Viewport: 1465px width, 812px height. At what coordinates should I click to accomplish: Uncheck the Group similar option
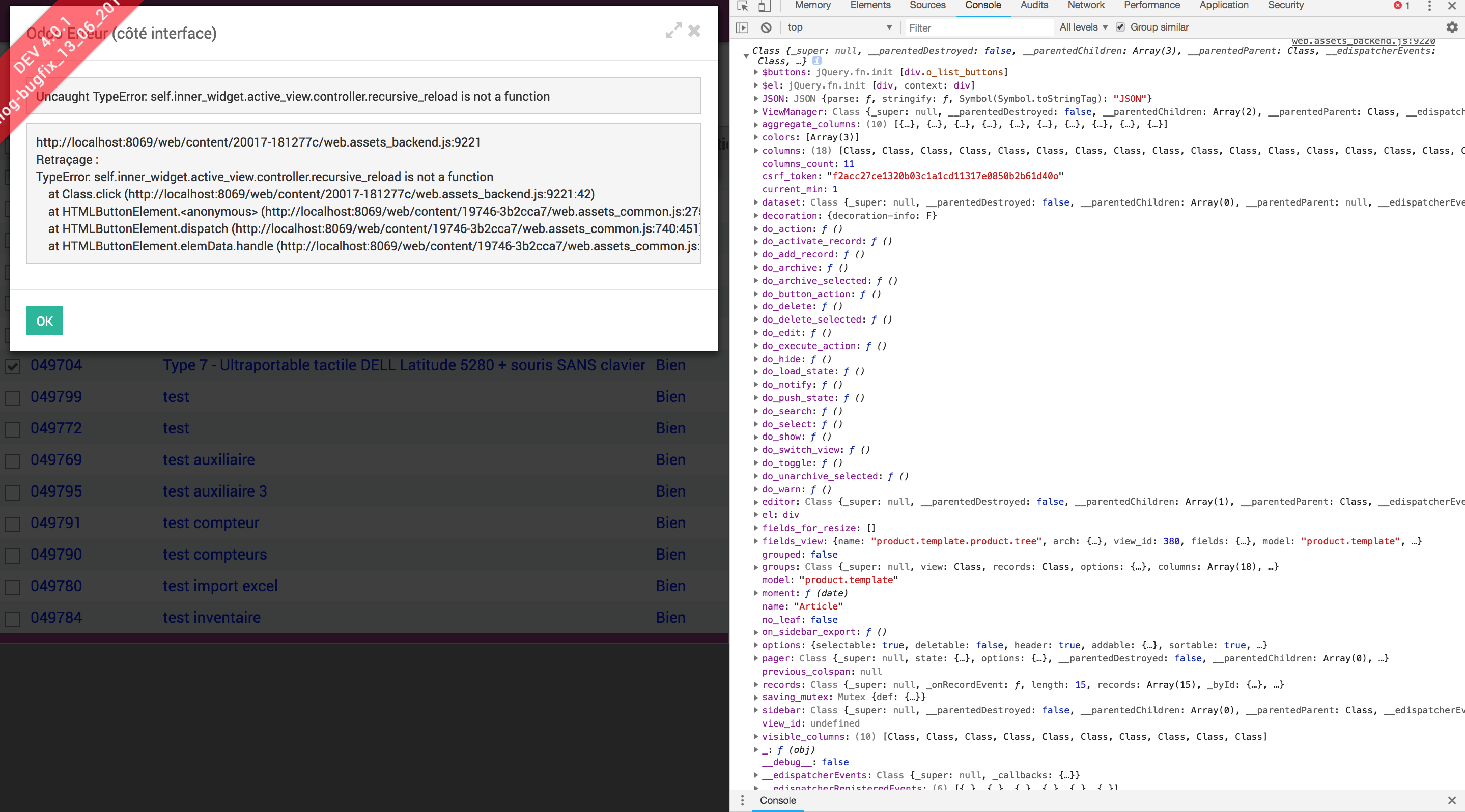pyautogui.click(x=1120, y=26)
